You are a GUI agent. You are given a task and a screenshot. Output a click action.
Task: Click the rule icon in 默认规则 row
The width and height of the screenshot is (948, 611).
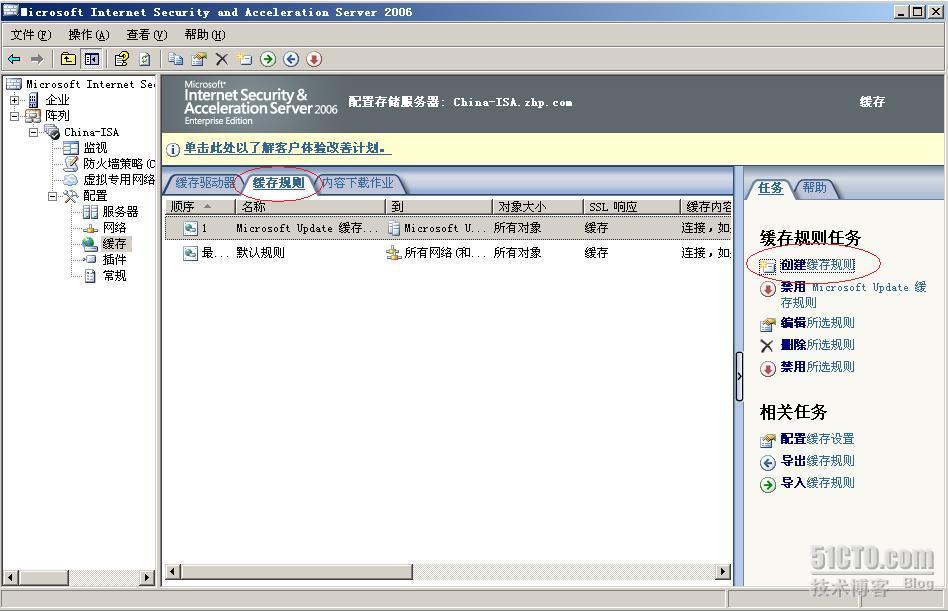point(190,253)
